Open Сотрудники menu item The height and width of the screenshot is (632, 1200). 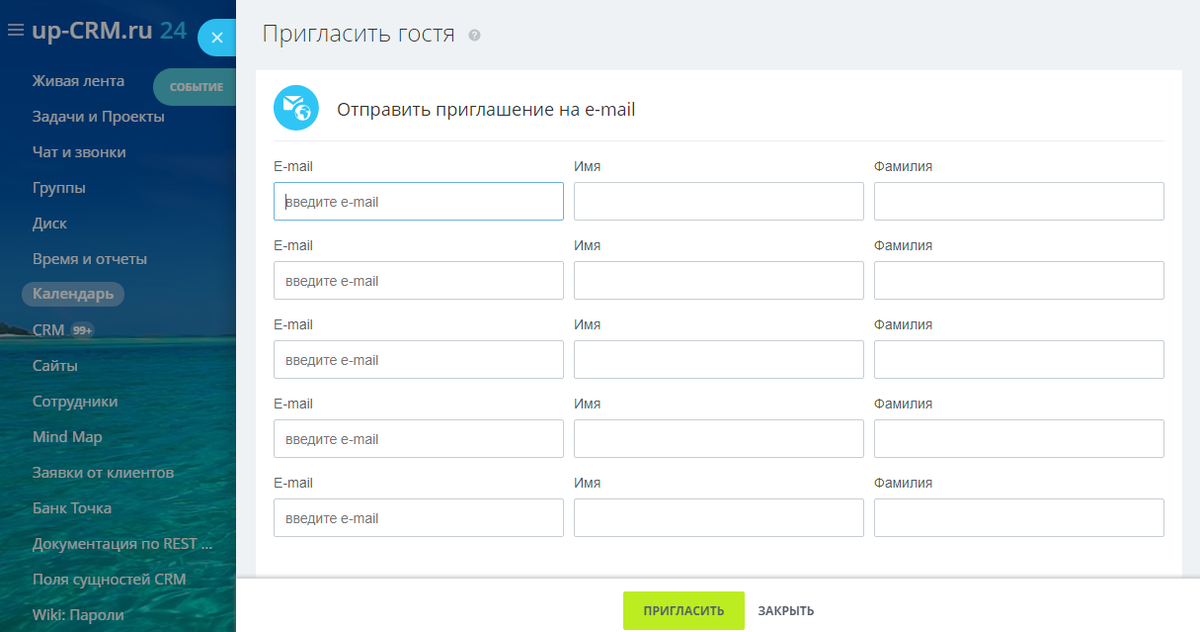click(x=75, y=401)
